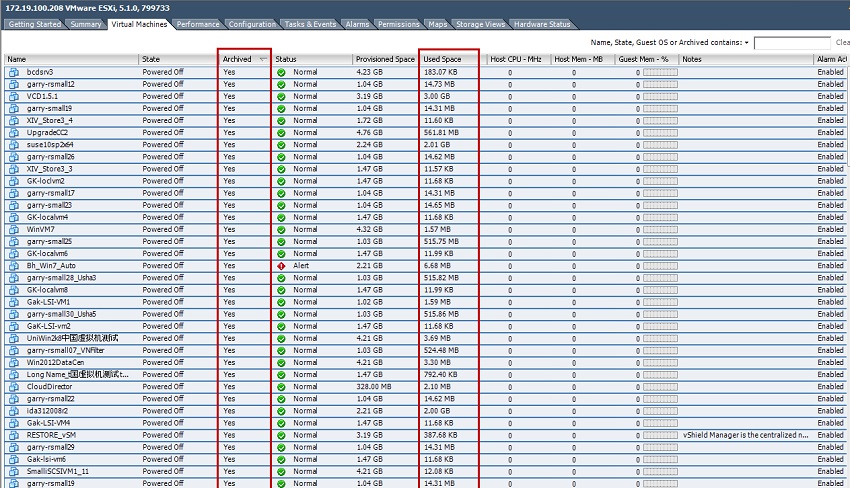This screenshot has width=850, height=488.
Task: Click the VM icon beside Bh_Win7_Auto
Action: (14, 266)
